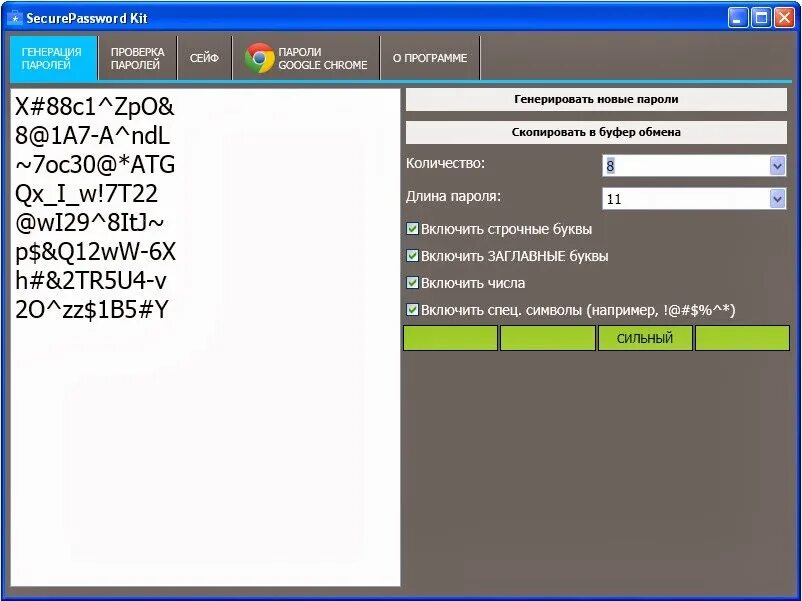
Task: Click the Google Chrome logo icon
Action: [x=260, y=58]
